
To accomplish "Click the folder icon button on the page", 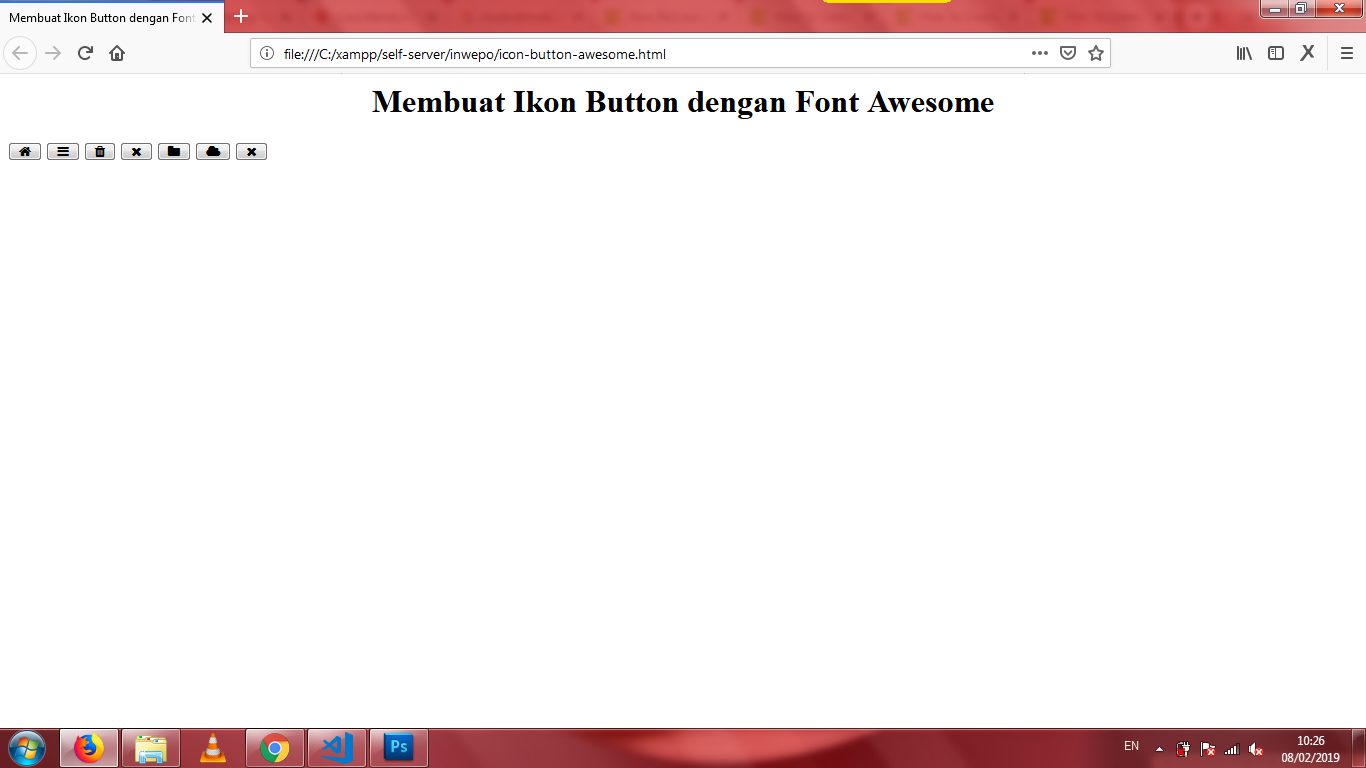I will pyautogui.click(x=173, y=151).
